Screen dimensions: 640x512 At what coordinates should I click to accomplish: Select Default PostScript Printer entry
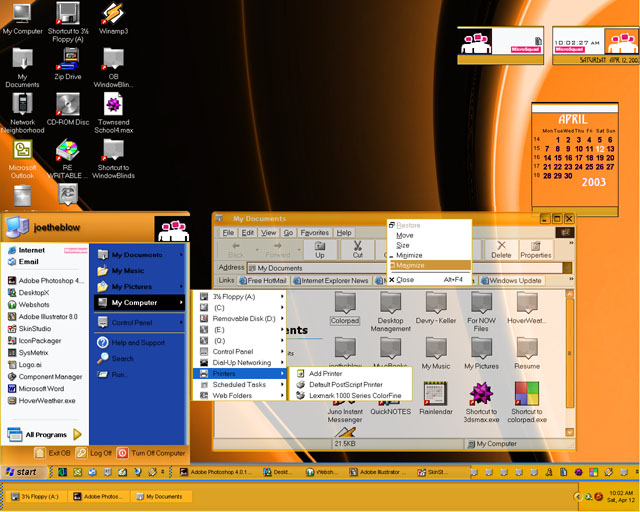(350, 385)
